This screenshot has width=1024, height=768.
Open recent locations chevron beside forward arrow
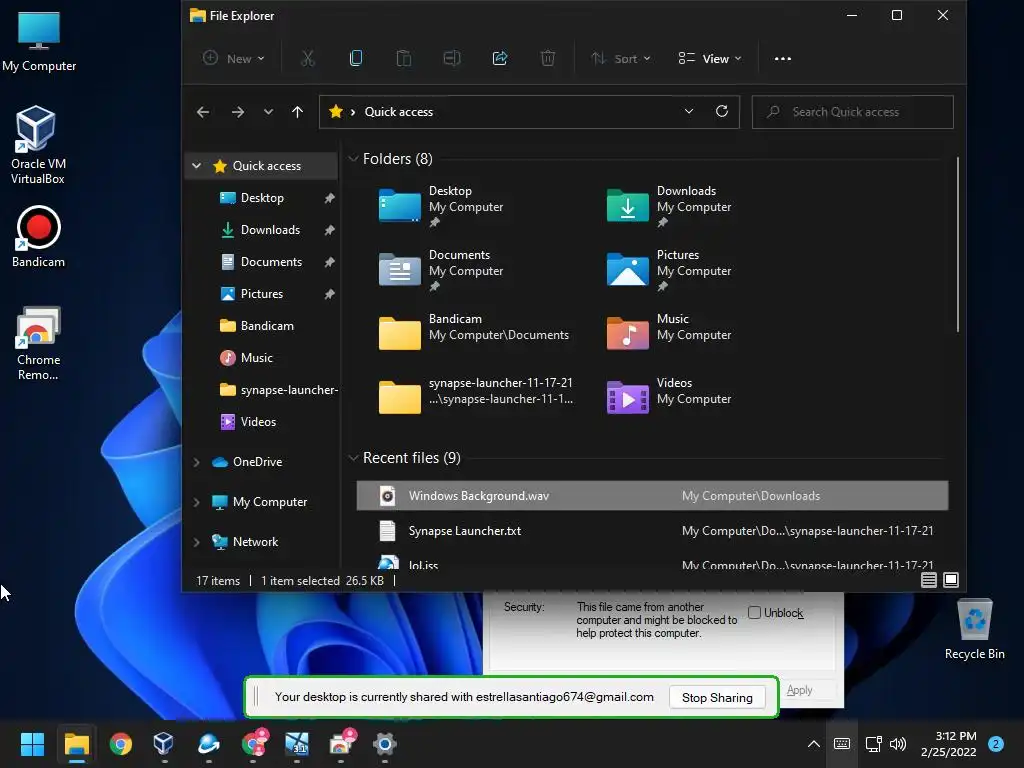(268, 112)
